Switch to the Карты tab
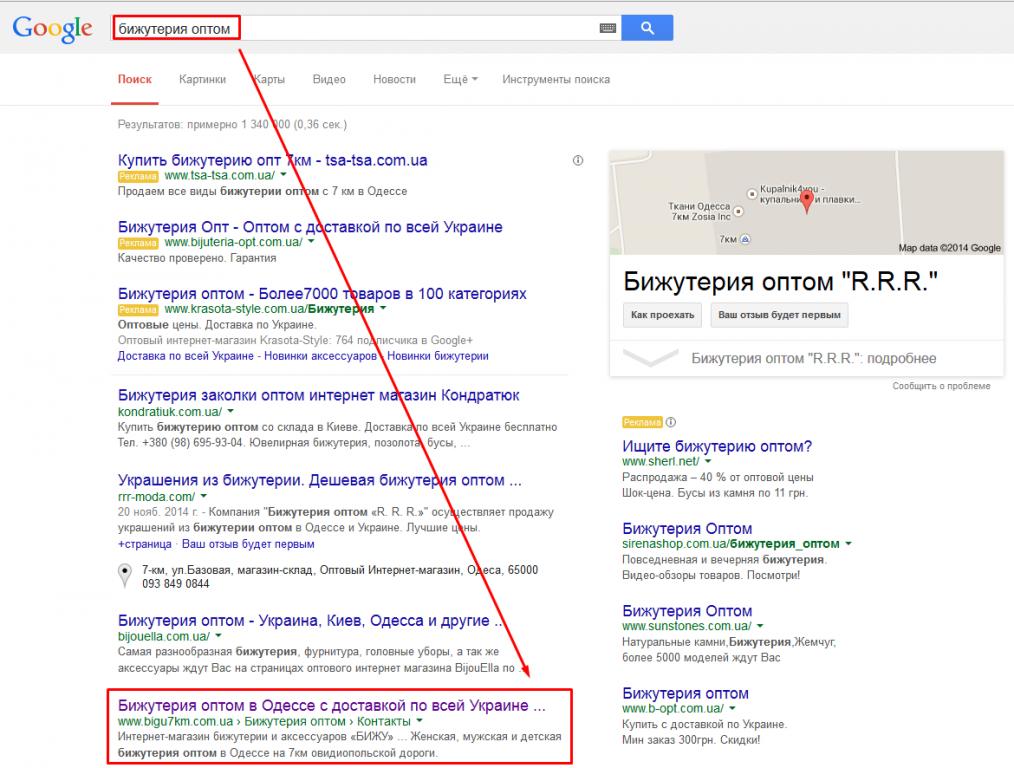Viewport: 1014px width, 768px height. pyautogui.click(x=269, y=80)
